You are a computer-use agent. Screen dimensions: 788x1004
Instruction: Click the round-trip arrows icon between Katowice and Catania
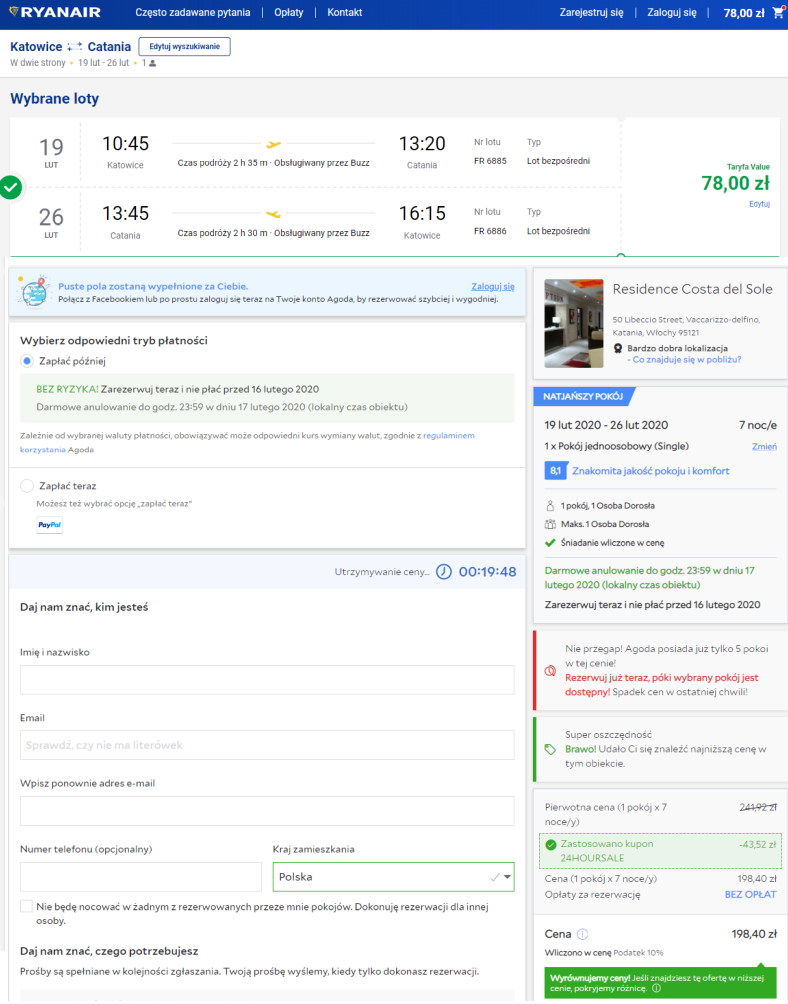(75, 46)
